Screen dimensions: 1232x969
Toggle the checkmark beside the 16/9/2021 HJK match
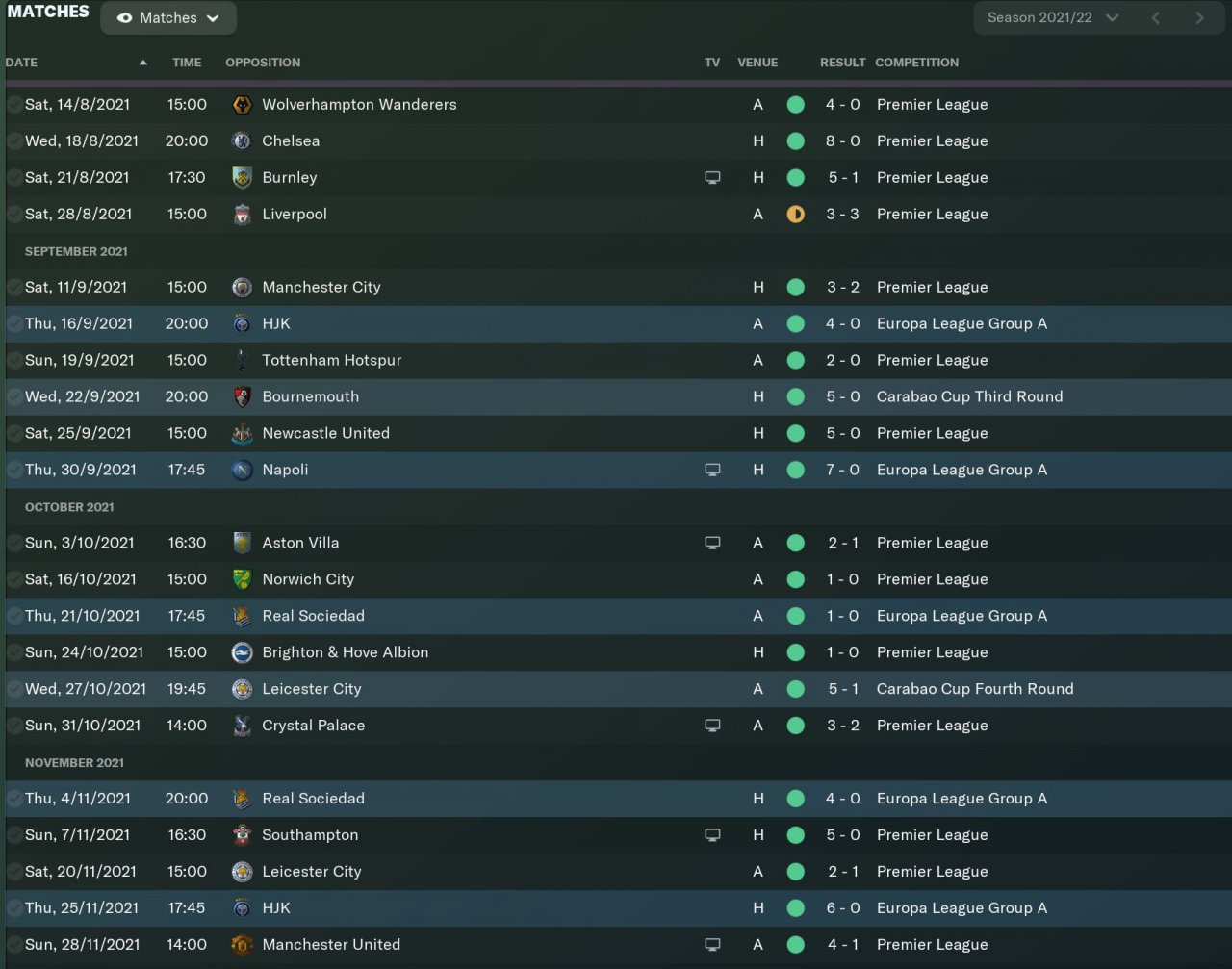click(14, 324)
